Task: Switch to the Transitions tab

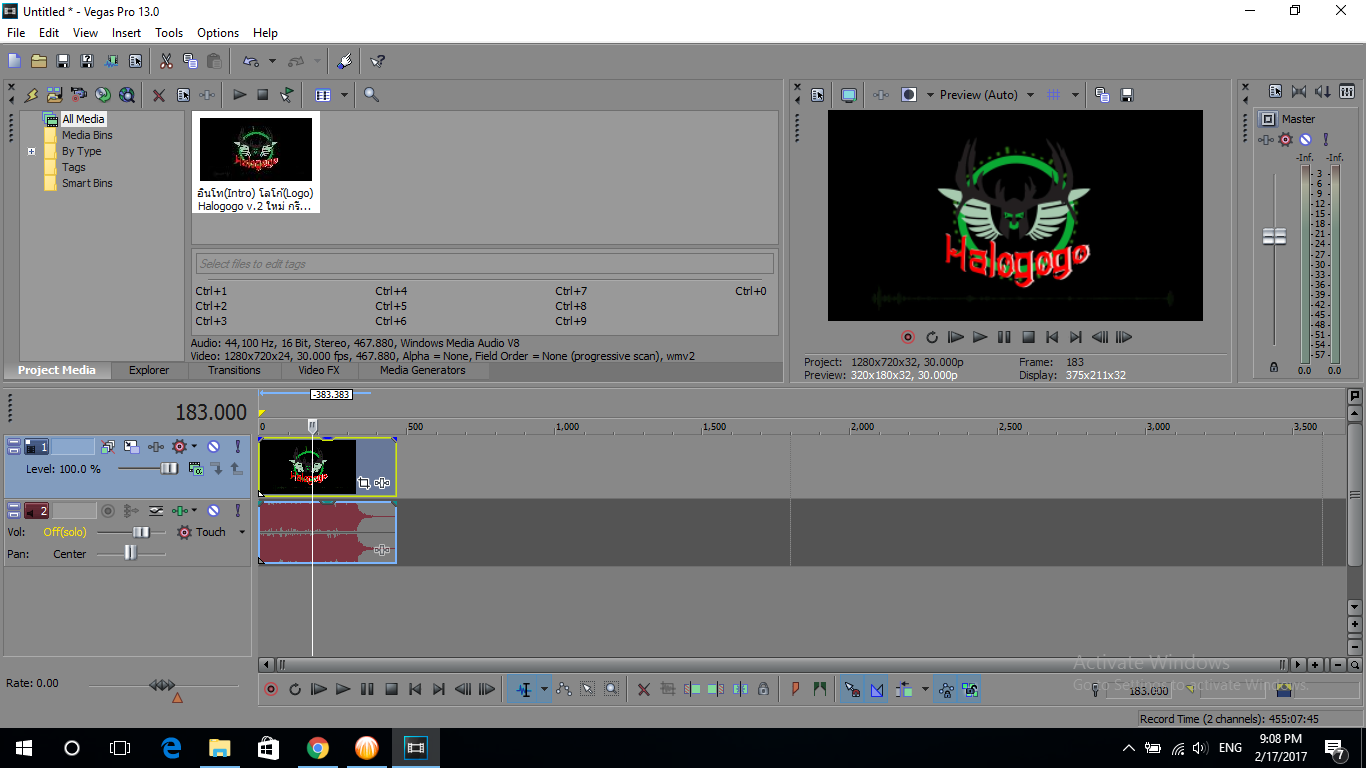Action: [234, 370]
